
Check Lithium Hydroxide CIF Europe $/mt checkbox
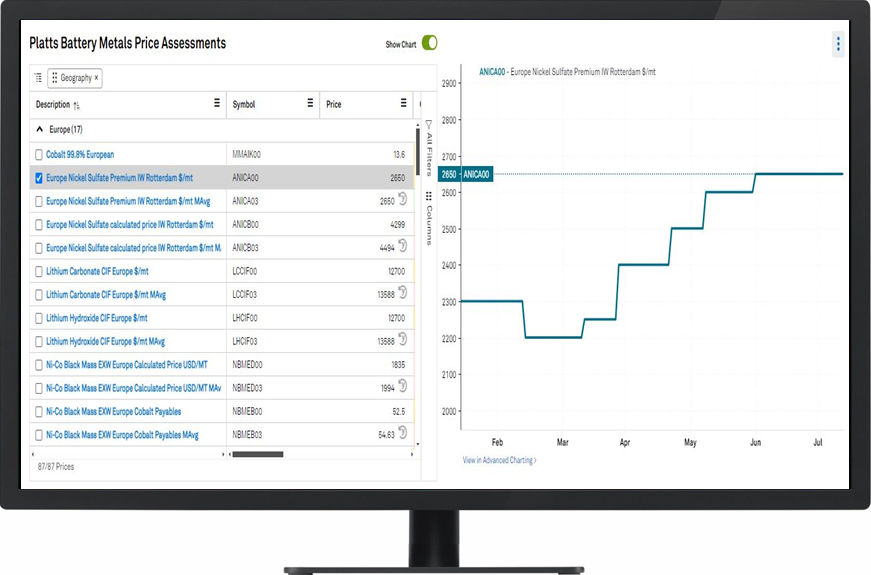39,318
